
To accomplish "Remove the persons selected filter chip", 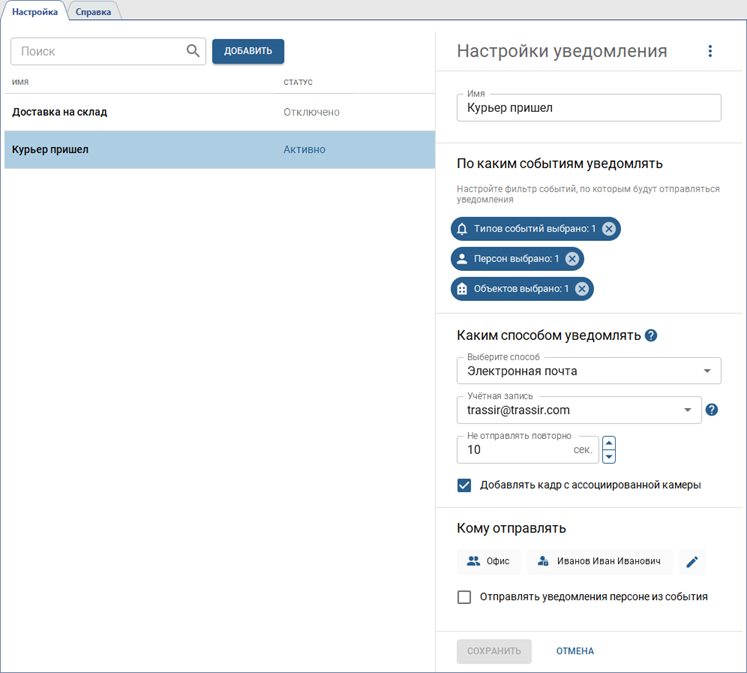I will tap(572, 259).
